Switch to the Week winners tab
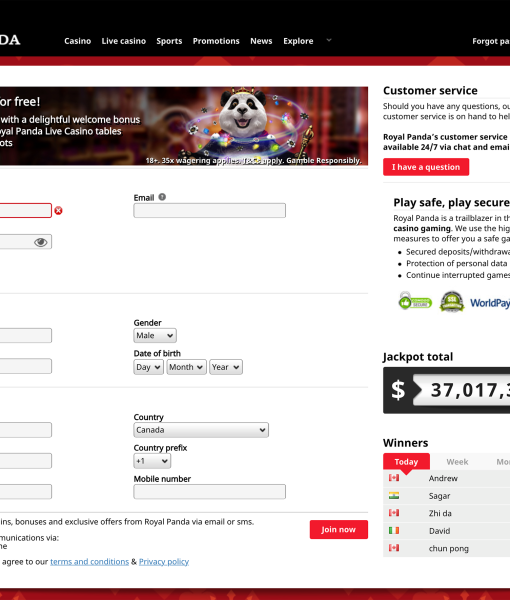Screen dimensions: 510x600 pyautogui.click(x=457, y=462)
